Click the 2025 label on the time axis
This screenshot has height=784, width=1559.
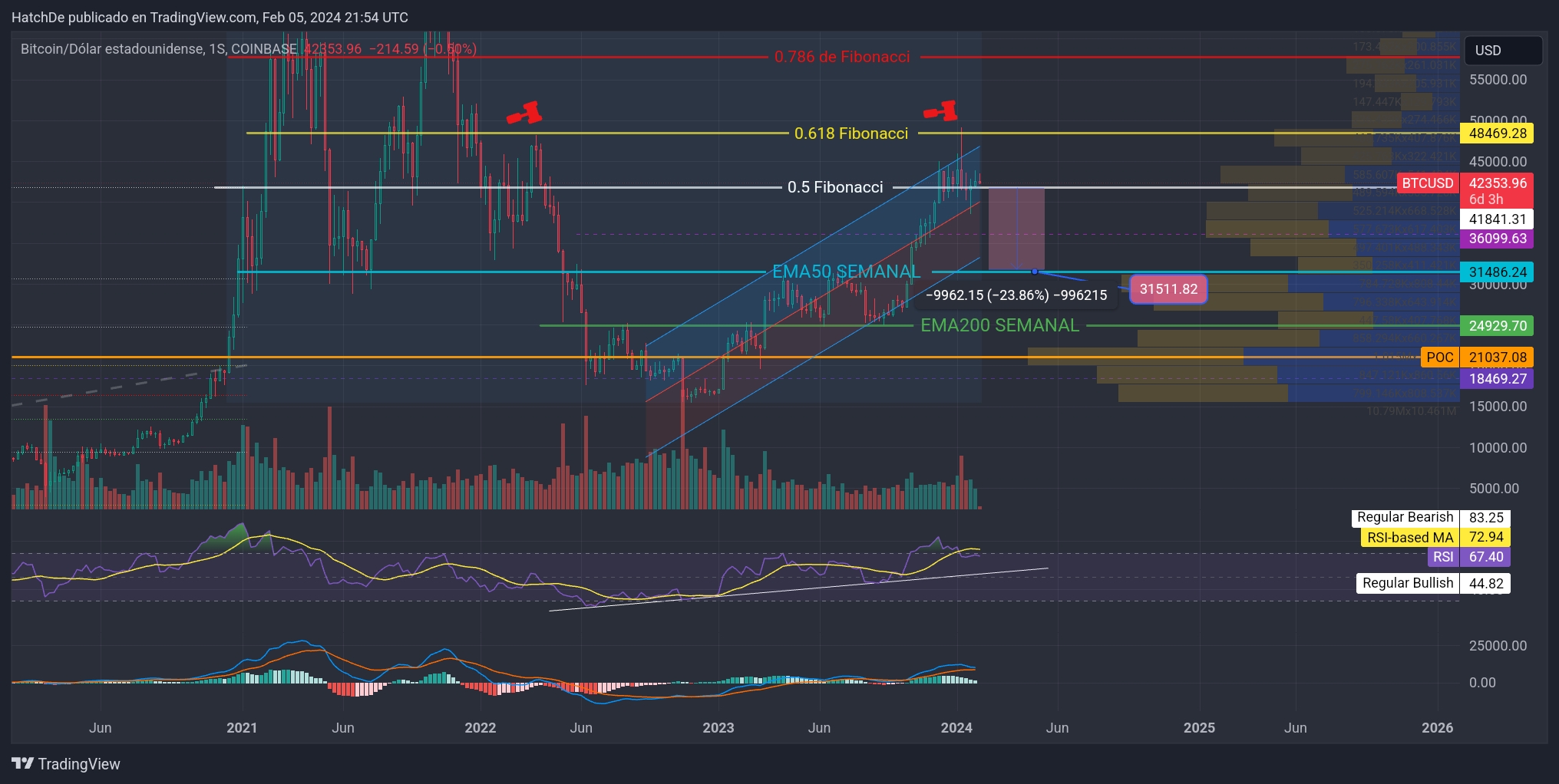[x=1200, y=727]
